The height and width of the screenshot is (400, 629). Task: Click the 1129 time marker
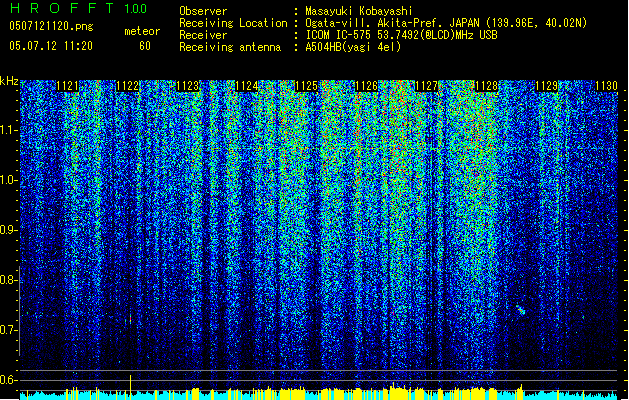click(x=546, y=86)
